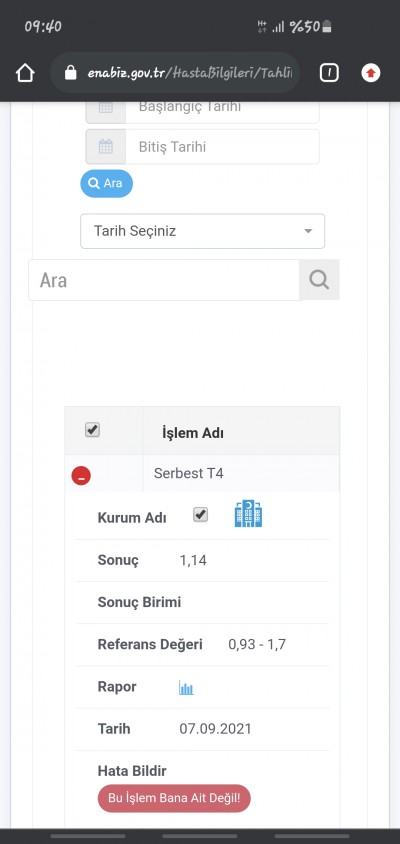Image resolution: width=400 pixels, height=844 pixels.
Task: Open the browser tab switcher icon
Action: [x=329, y=73]
